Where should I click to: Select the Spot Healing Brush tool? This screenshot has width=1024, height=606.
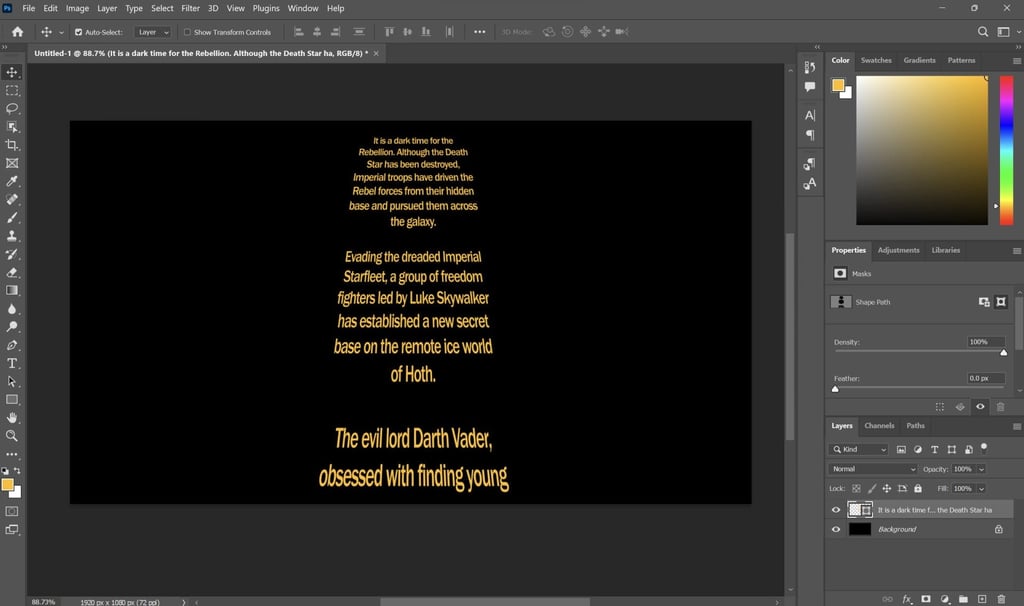[12, 199]
